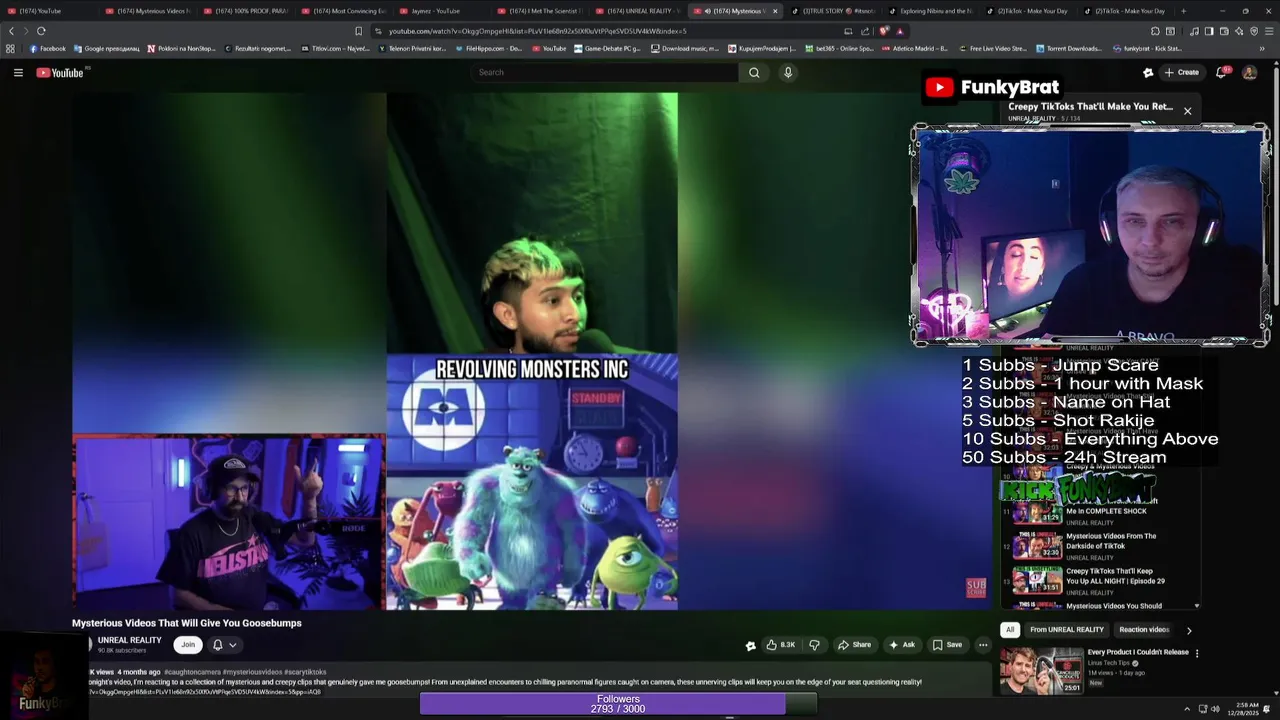The width and height of the screenshot is (1280, 720).
Task: Open the YouTube bookmark in the bookmarks bar
Action: click(549, 48)
